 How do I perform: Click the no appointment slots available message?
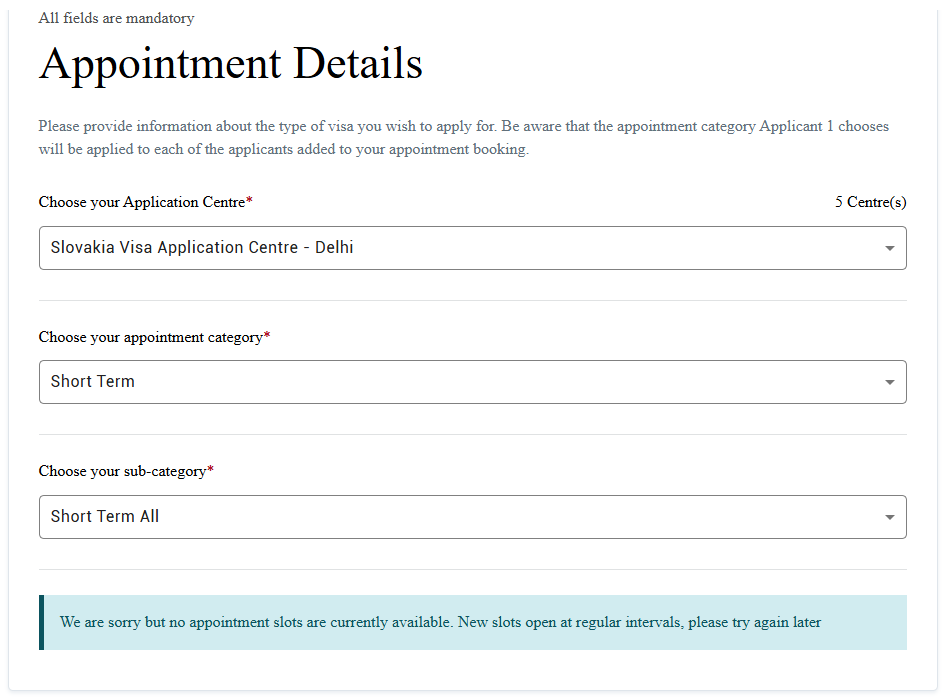[x=440, y=622]
